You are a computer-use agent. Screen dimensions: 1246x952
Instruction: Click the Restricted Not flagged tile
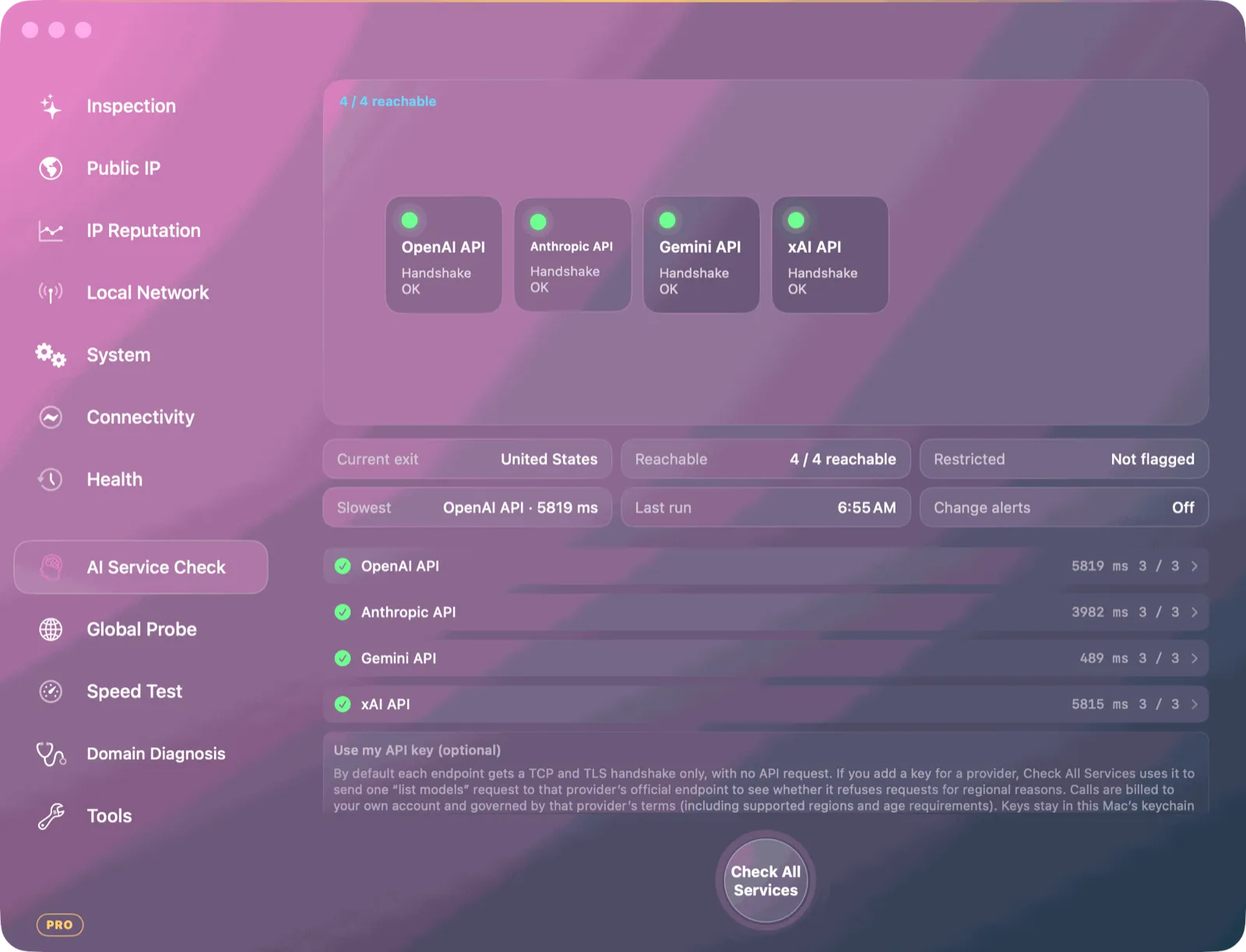click(1064, 459)
